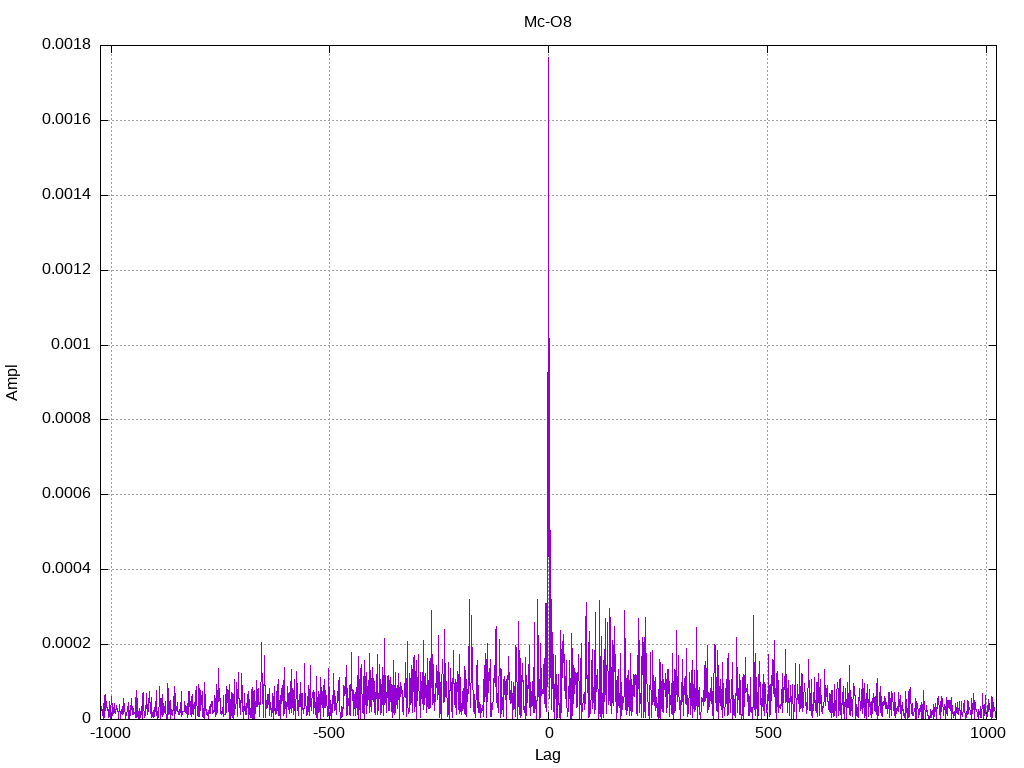Click the 0.0014 y-axis tick label
The width and height of the screenshot is (1024, 768).
66,195
